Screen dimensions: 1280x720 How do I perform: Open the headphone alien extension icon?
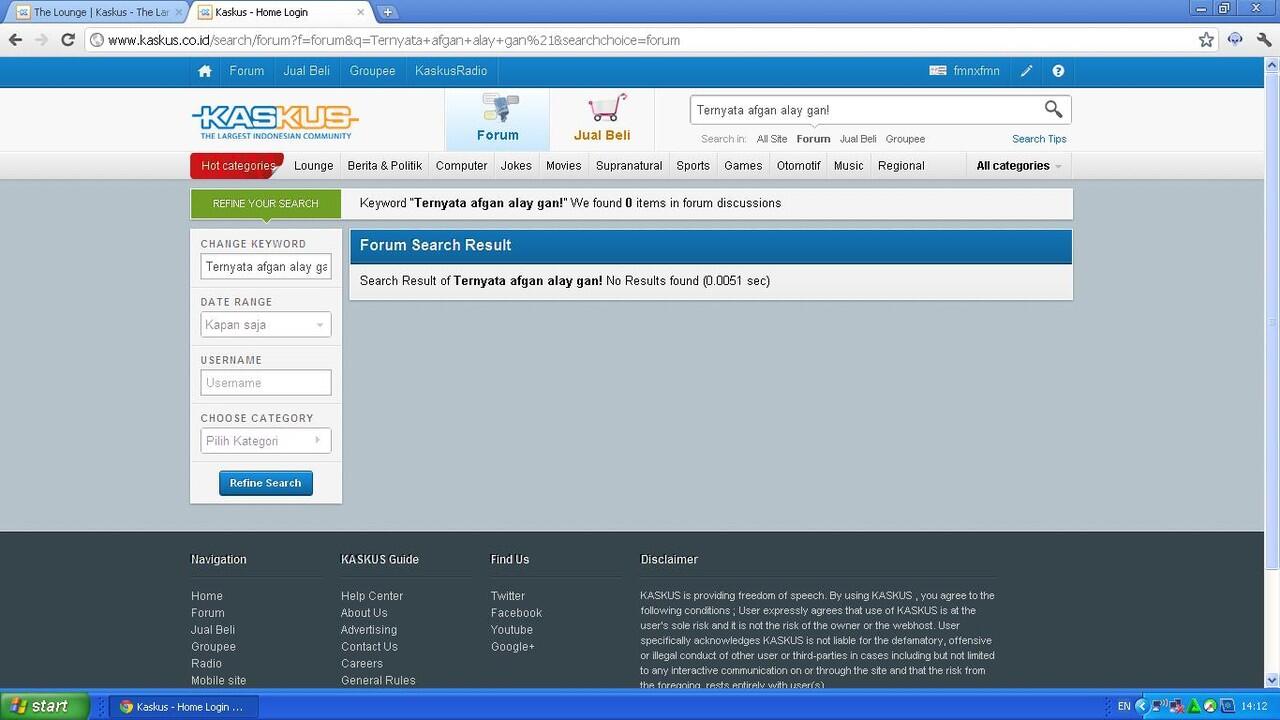tap(1235, 40)
